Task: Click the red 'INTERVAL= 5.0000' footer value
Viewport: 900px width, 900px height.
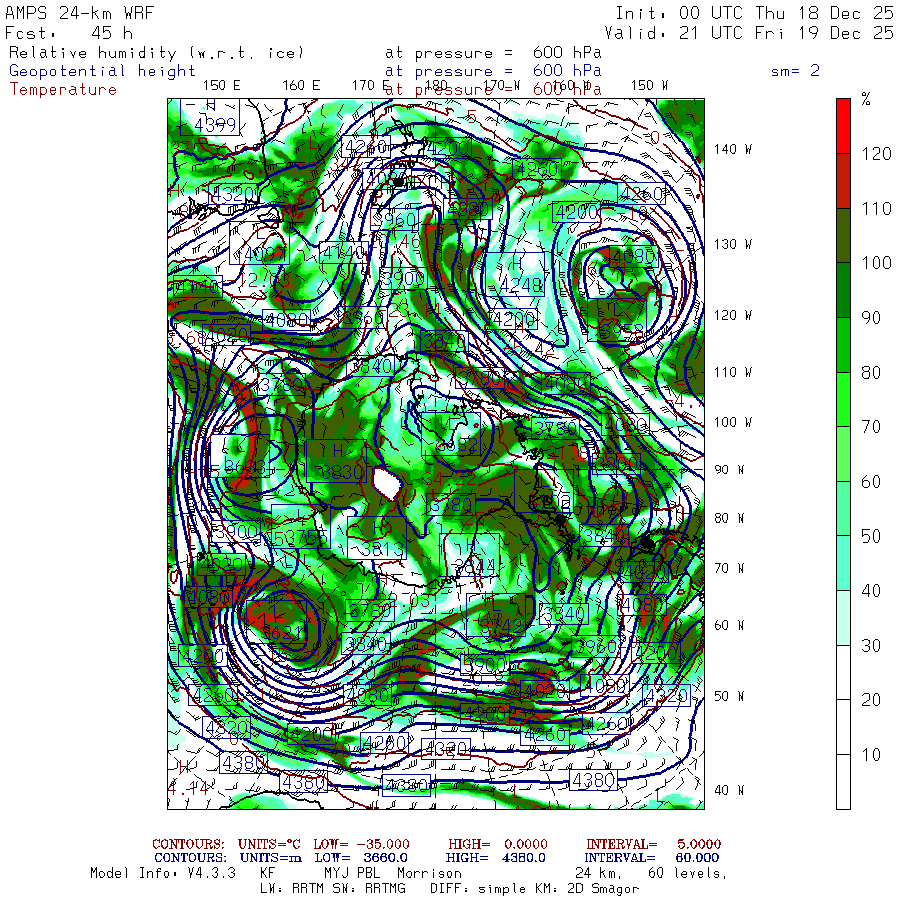Action: click(653, 844)
